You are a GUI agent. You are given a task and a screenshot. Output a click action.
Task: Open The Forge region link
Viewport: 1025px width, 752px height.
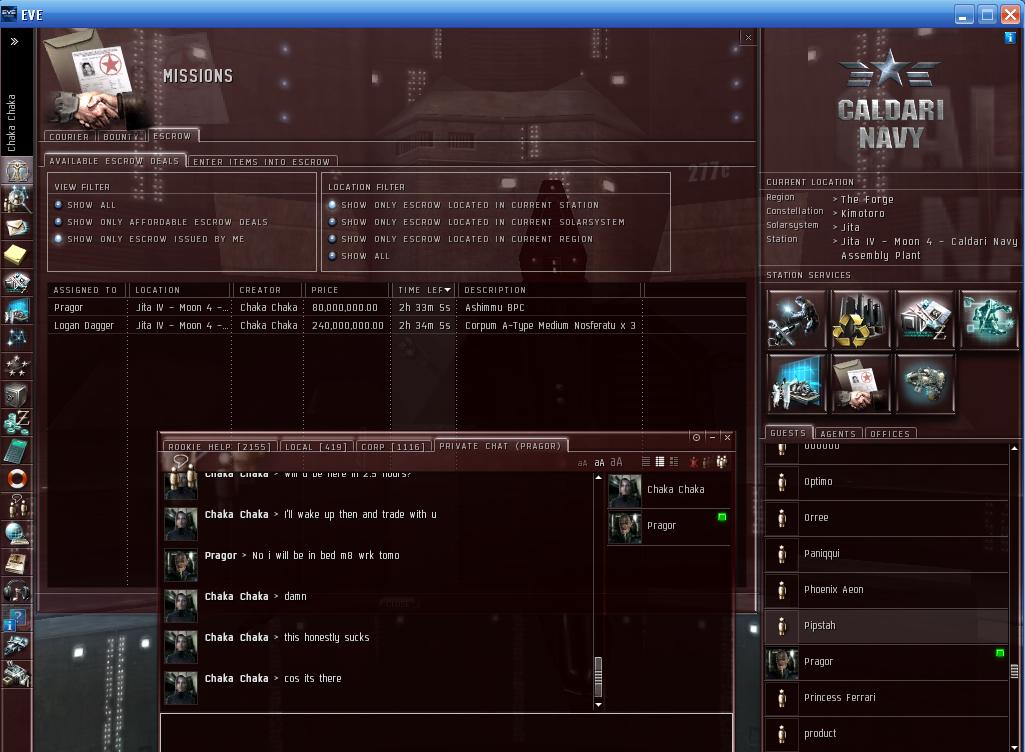click(867, 199)
